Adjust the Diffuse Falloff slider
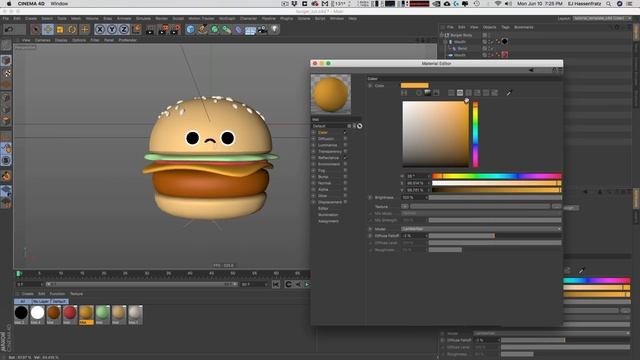This screenshot has height=360, width=640. (x=495, y=236)
